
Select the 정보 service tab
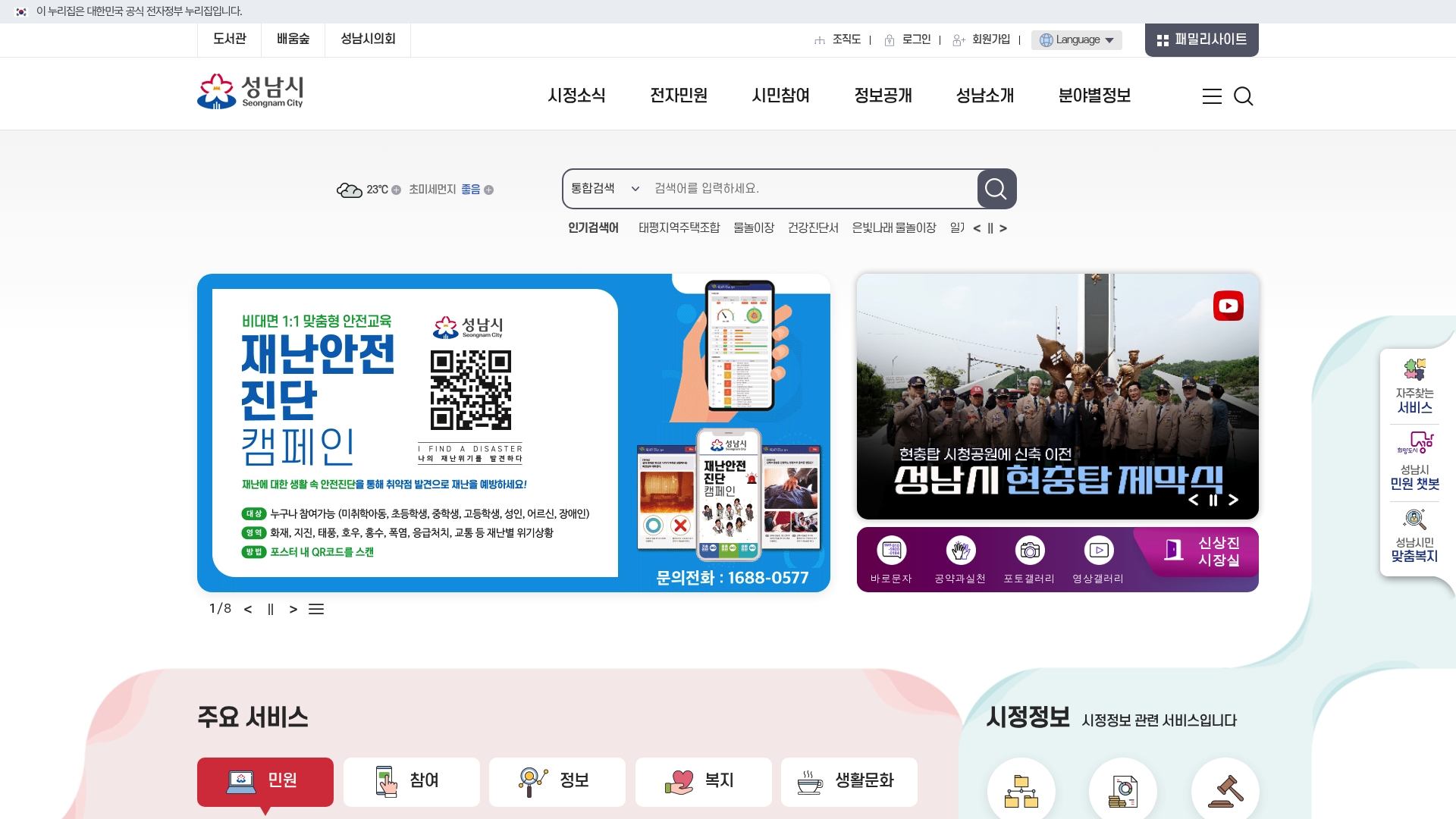click(x=557, y=782)
